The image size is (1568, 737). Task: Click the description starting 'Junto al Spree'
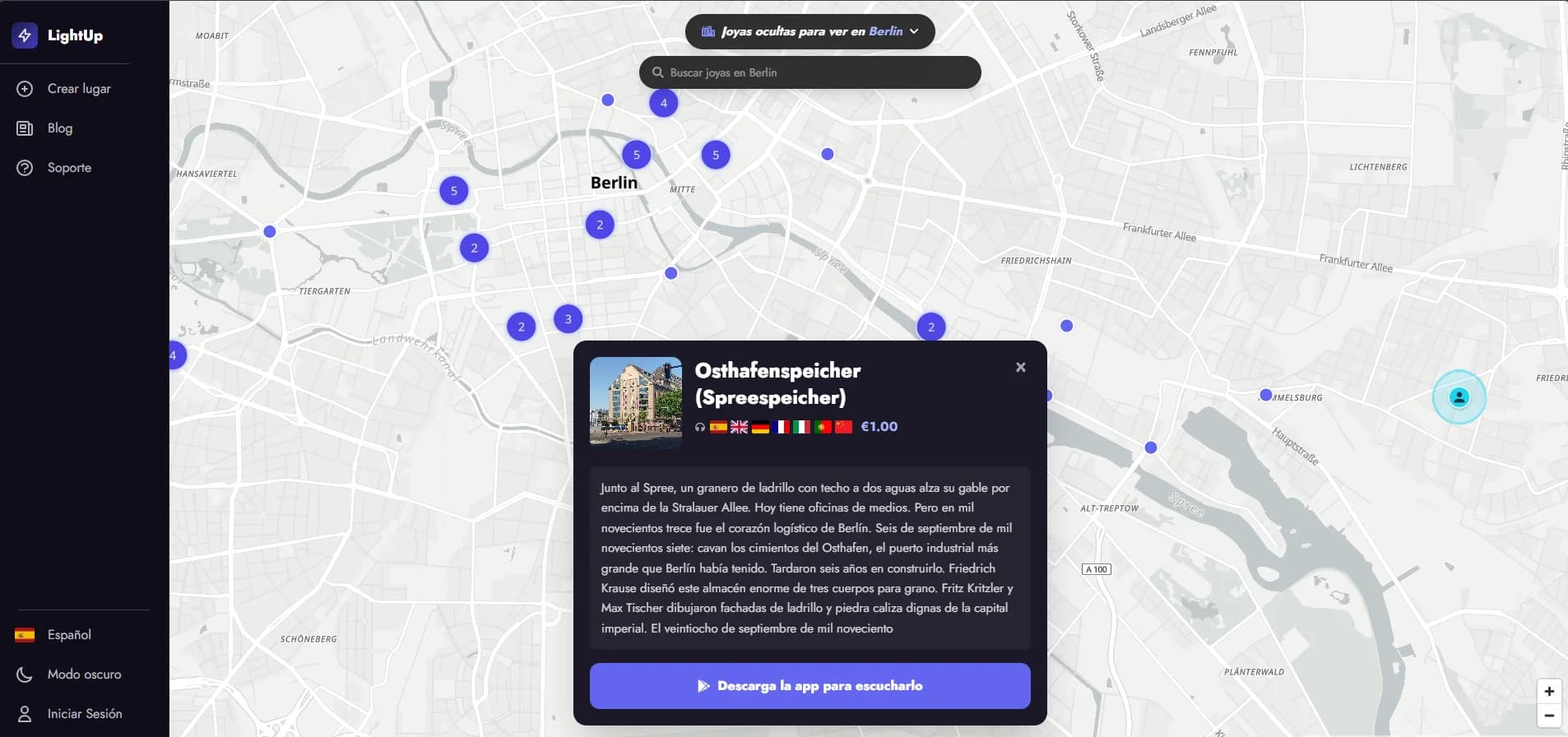click(810, 558)
